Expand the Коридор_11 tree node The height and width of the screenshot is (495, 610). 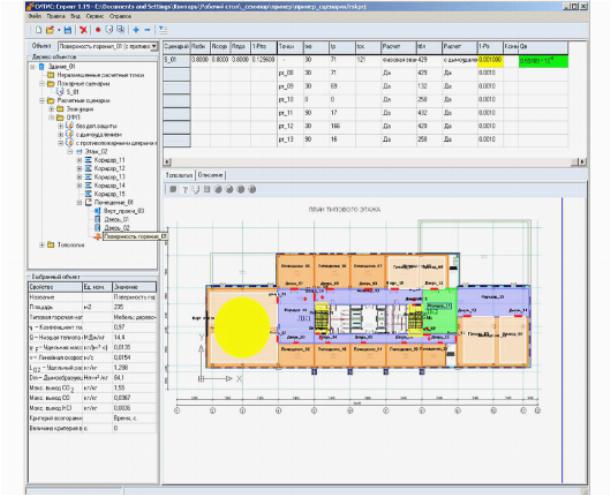(79, 160)
